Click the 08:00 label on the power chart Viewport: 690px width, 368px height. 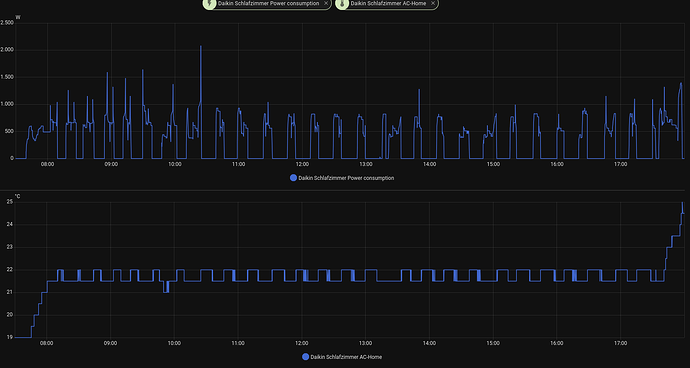48,164
